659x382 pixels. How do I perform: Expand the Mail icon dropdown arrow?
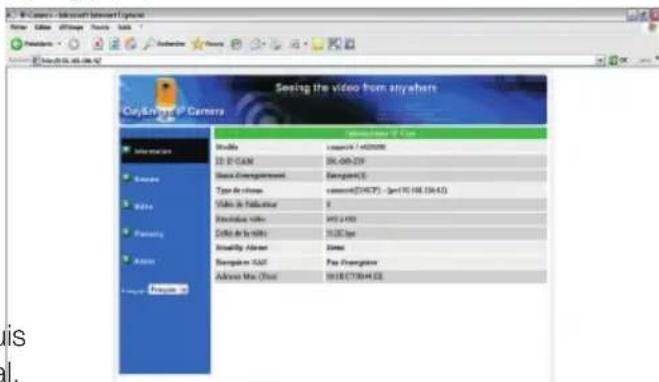(x=264, y=44)
